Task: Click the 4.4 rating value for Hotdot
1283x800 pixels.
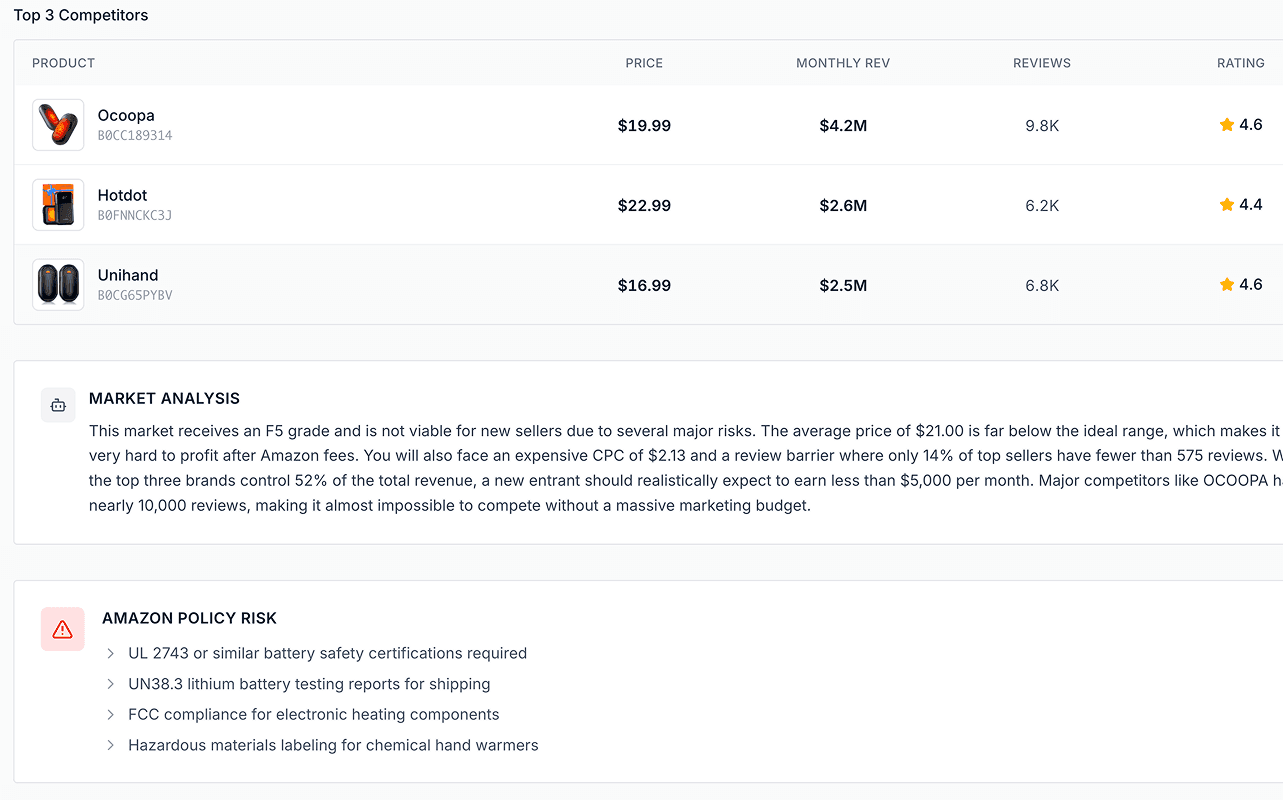Action: [x=1251, y=205]
